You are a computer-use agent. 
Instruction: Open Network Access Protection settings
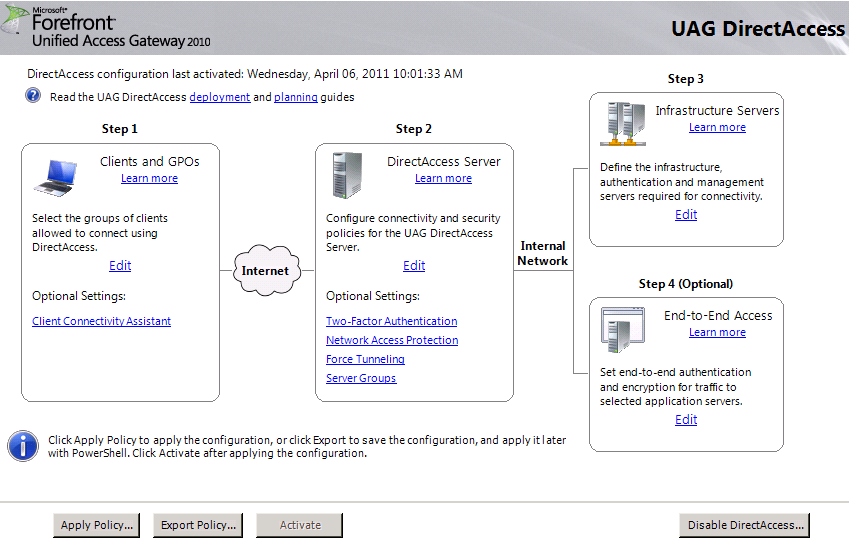(392, 340)
